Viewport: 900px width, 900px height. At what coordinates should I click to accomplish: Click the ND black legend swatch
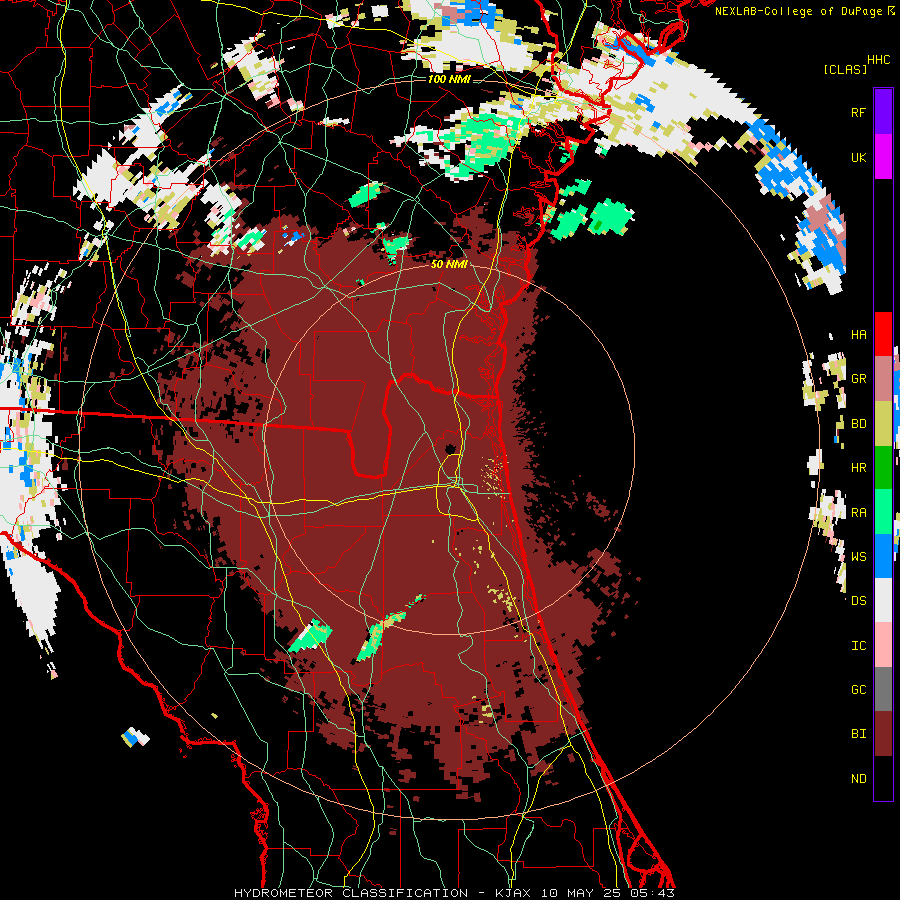883,778
